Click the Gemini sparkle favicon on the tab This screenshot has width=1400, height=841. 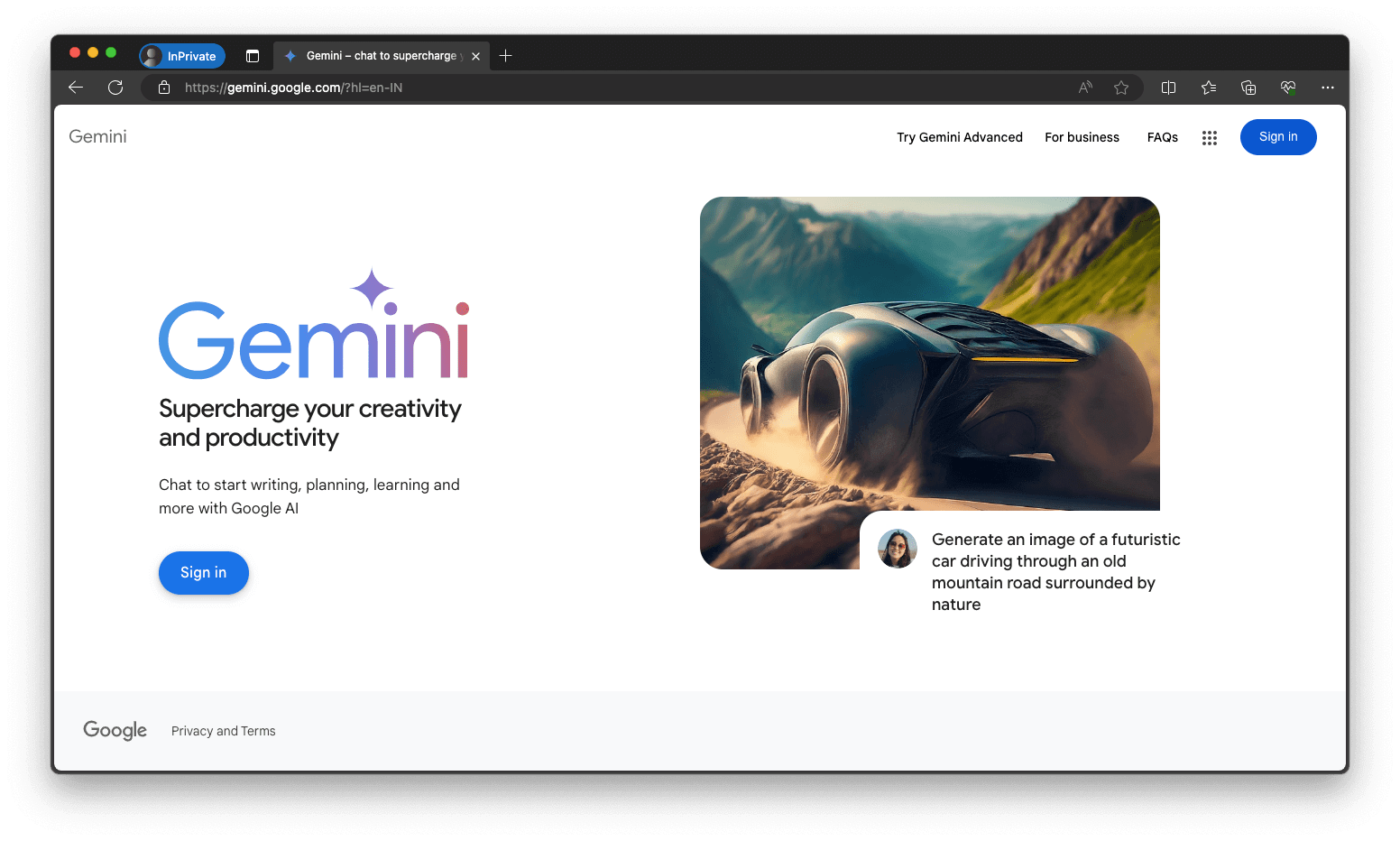[x=290, y=55]
